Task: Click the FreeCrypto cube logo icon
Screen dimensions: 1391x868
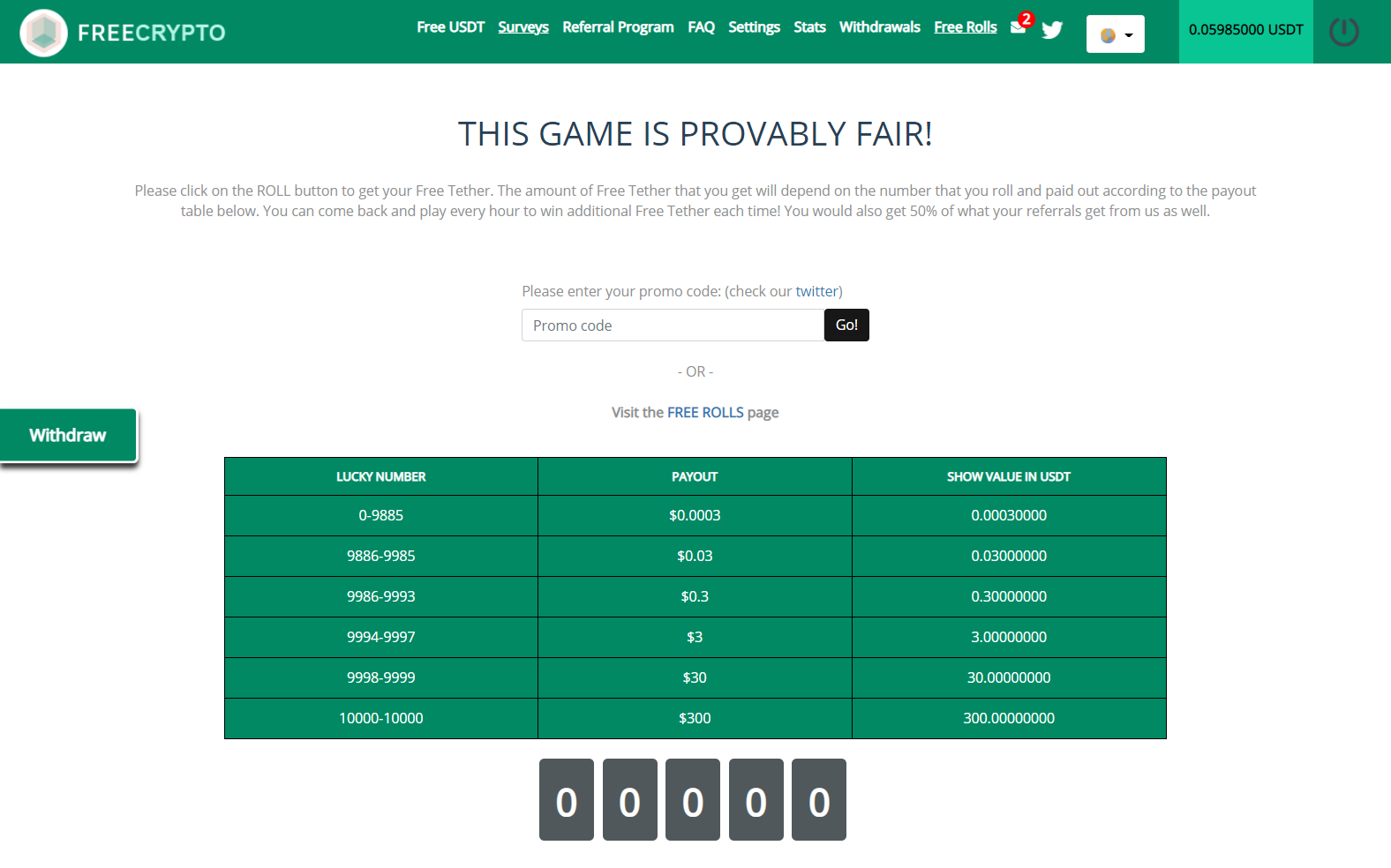Action: [x=43, y=33]
